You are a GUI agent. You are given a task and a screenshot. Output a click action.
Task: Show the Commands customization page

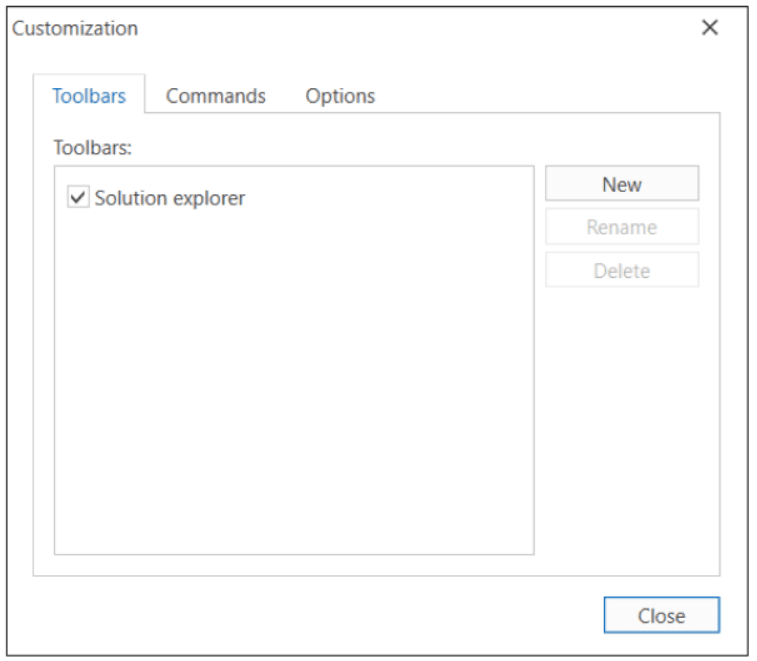215,96
